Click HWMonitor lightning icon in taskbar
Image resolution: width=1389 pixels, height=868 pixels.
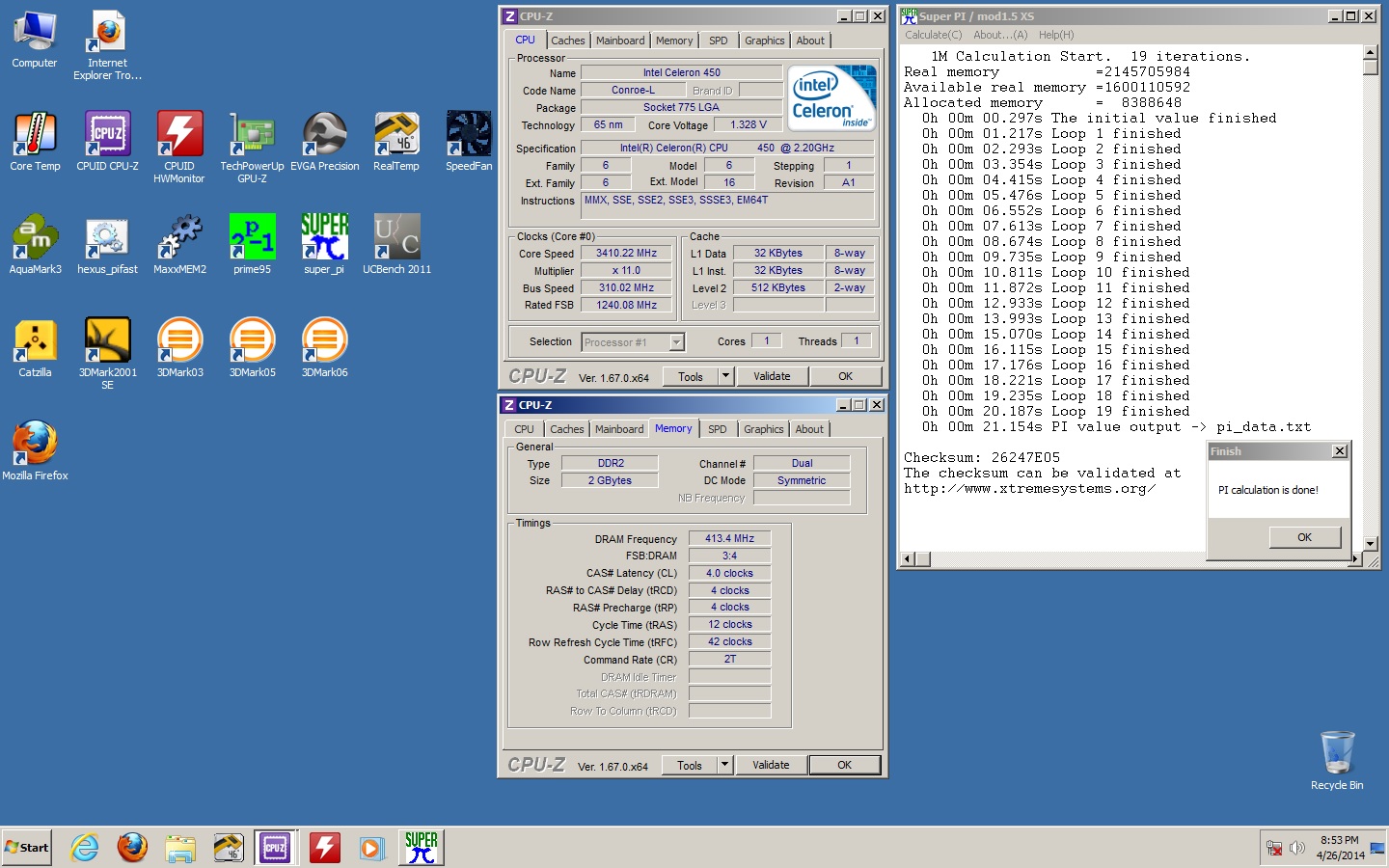tap(324, 848)
